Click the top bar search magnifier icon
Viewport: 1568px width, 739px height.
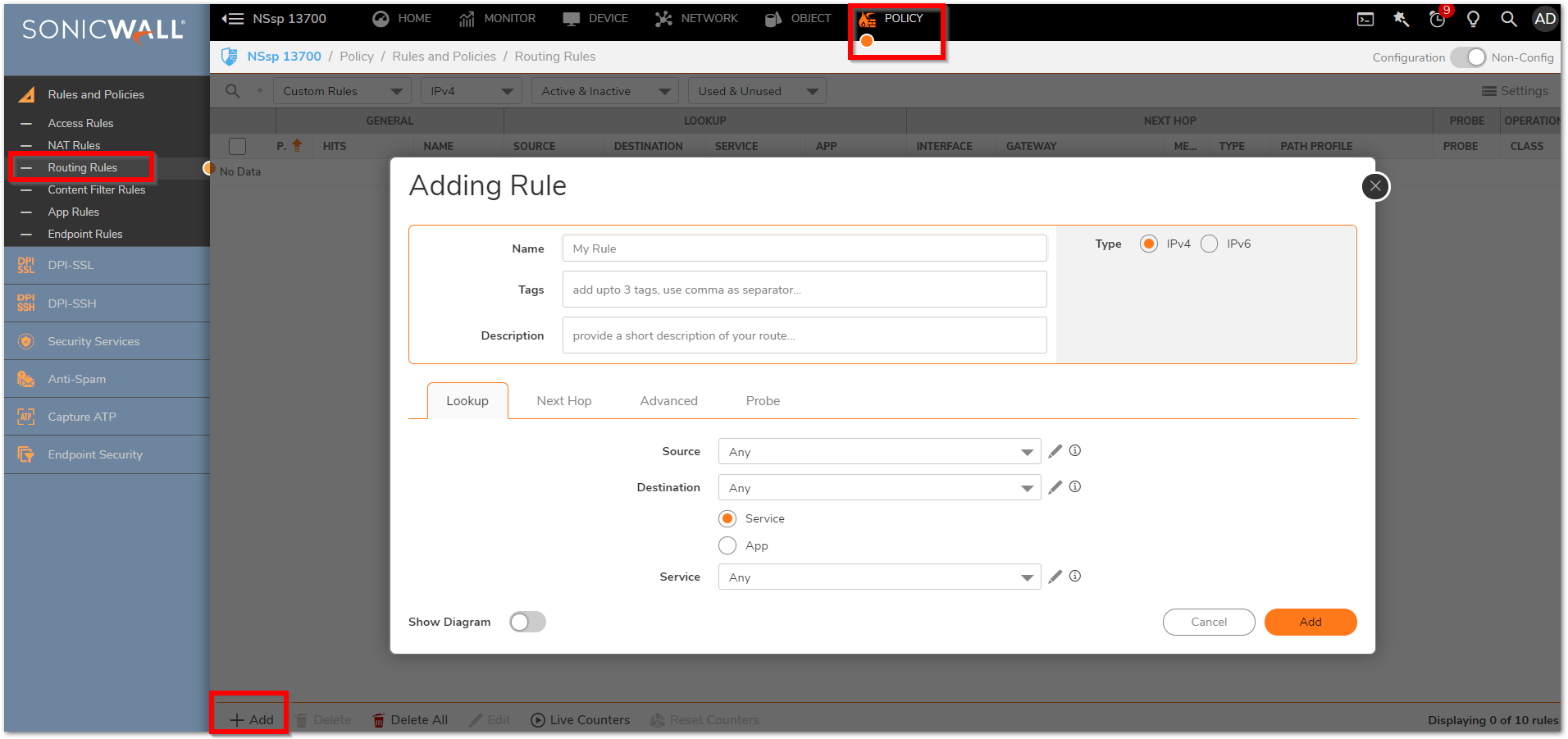pos(1509,19)
